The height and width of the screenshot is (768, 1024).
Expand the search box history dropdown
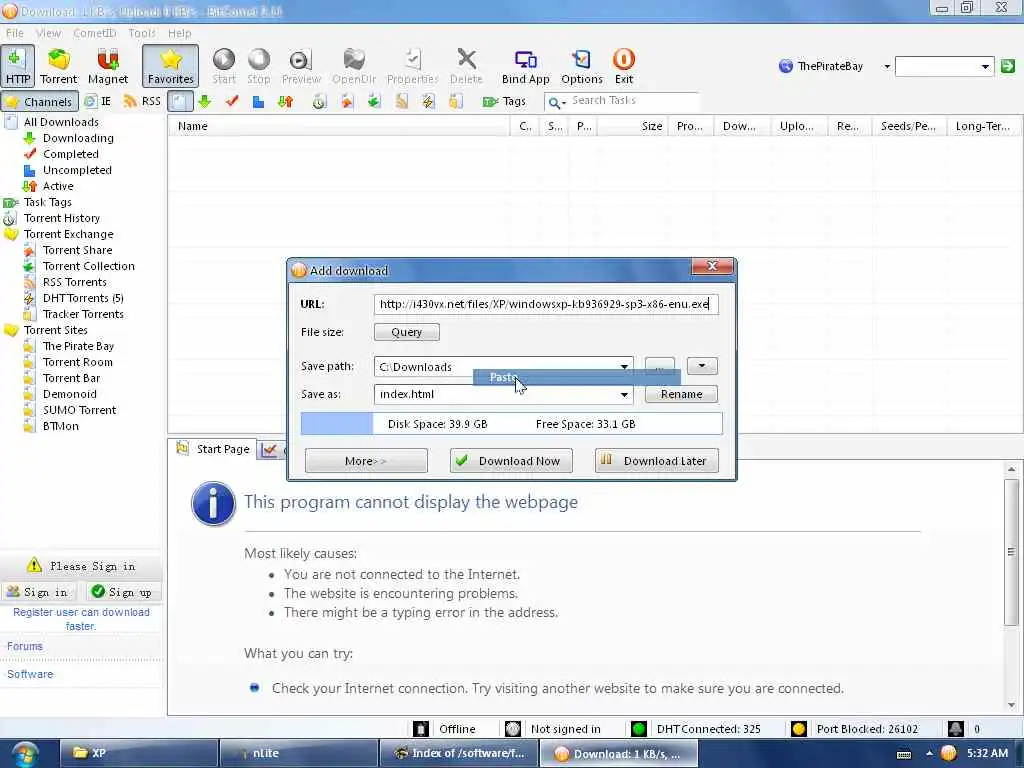click(984, 66)
